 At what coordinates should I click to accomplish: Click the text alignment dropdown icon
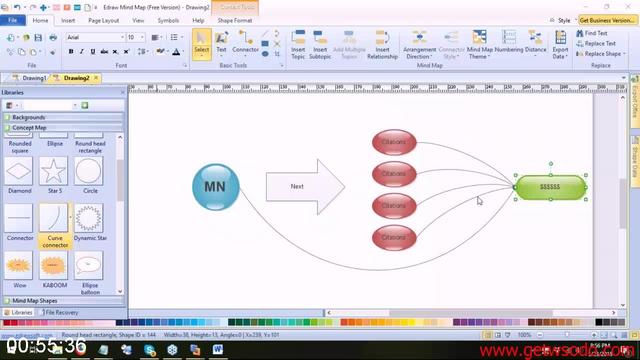[156, 38]
